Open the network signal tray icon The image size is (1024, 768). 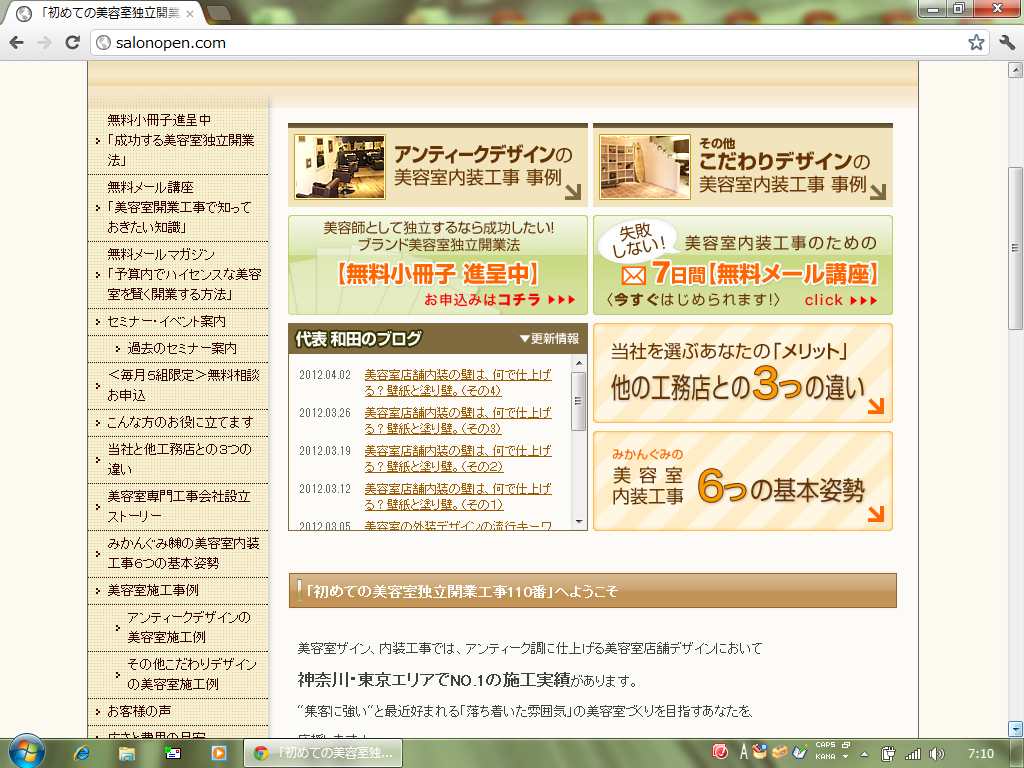[912, 754]
